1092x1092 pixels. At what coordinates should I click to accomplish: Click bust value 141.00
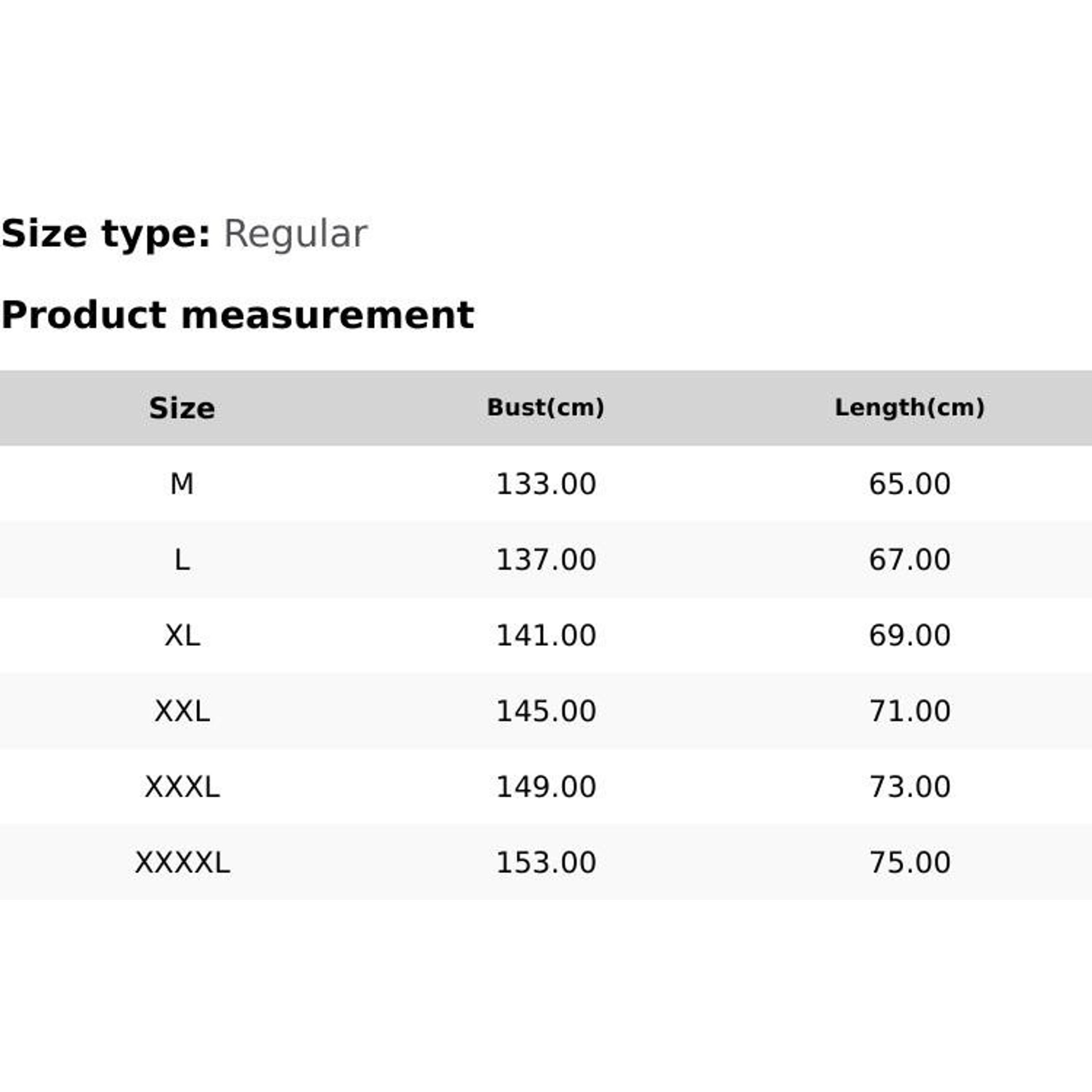[x=545, y=635]
